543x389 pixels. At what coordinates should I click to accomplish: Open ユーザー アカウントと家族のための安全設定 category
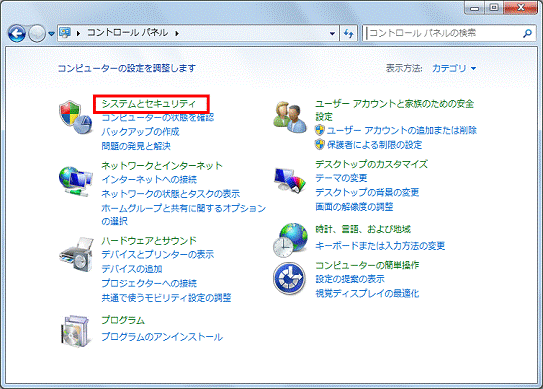[x=394, y=110]
